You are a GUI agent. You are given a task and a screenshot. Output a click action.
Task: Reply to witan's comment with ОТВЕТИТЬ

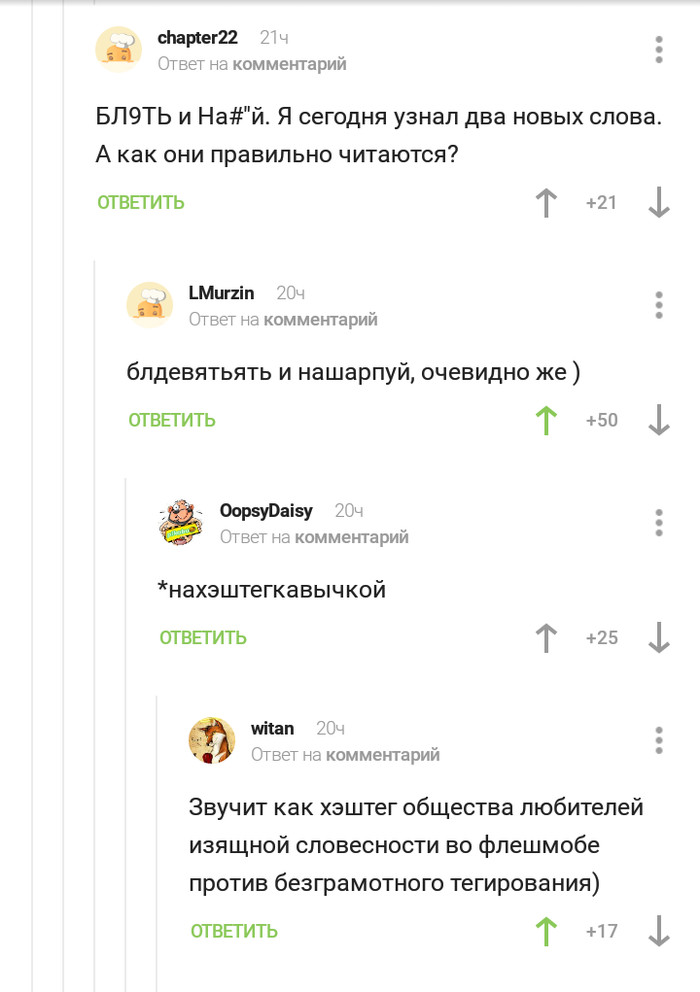click(234, 931)
